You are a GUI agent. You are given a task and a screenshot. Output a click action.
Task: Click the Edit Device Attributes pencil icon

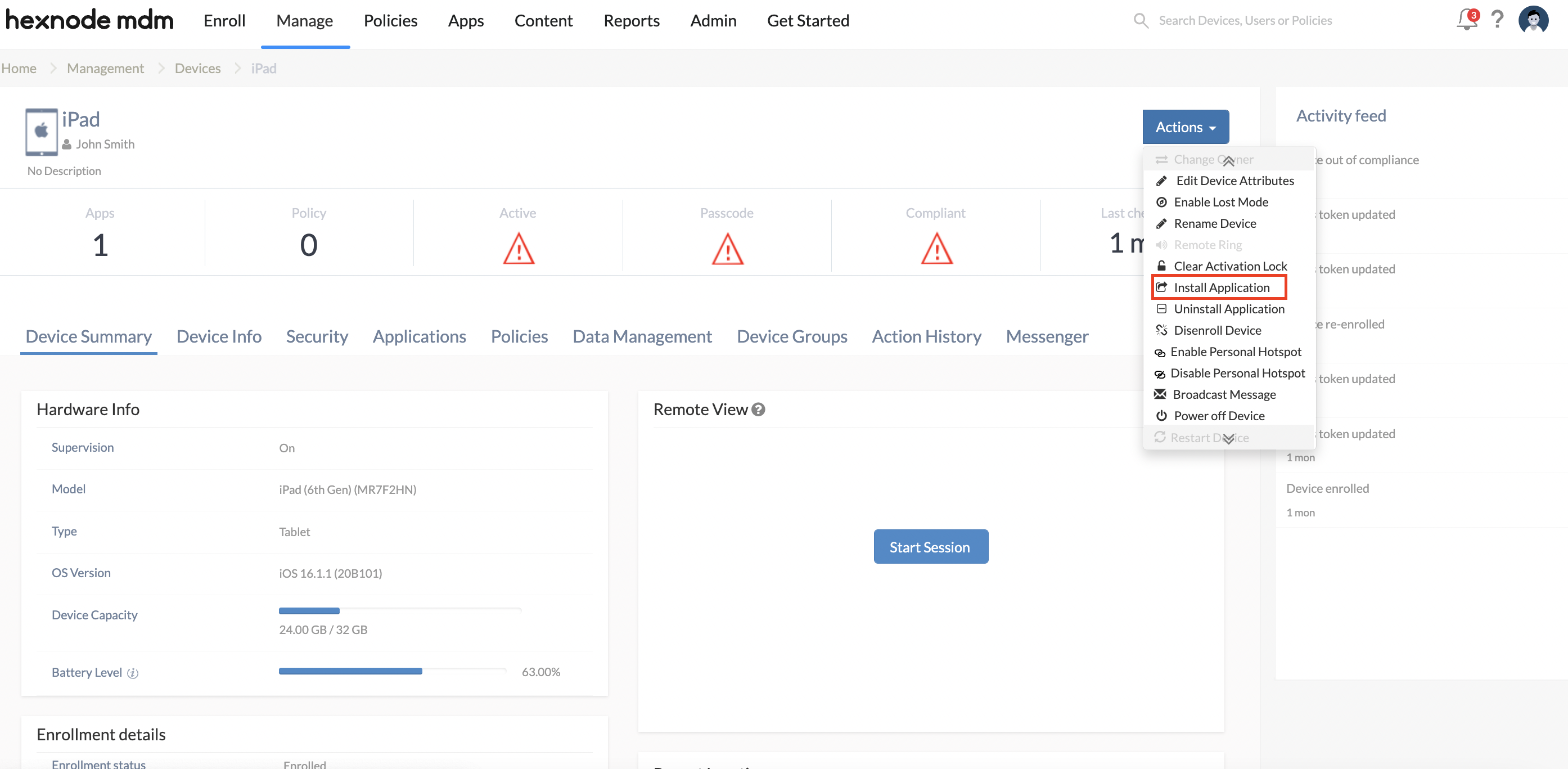[1161, 181]
